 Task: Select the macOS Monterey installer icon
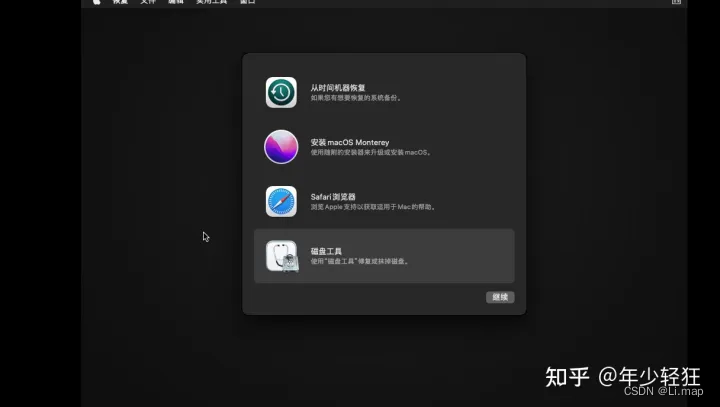pos(281,147)
